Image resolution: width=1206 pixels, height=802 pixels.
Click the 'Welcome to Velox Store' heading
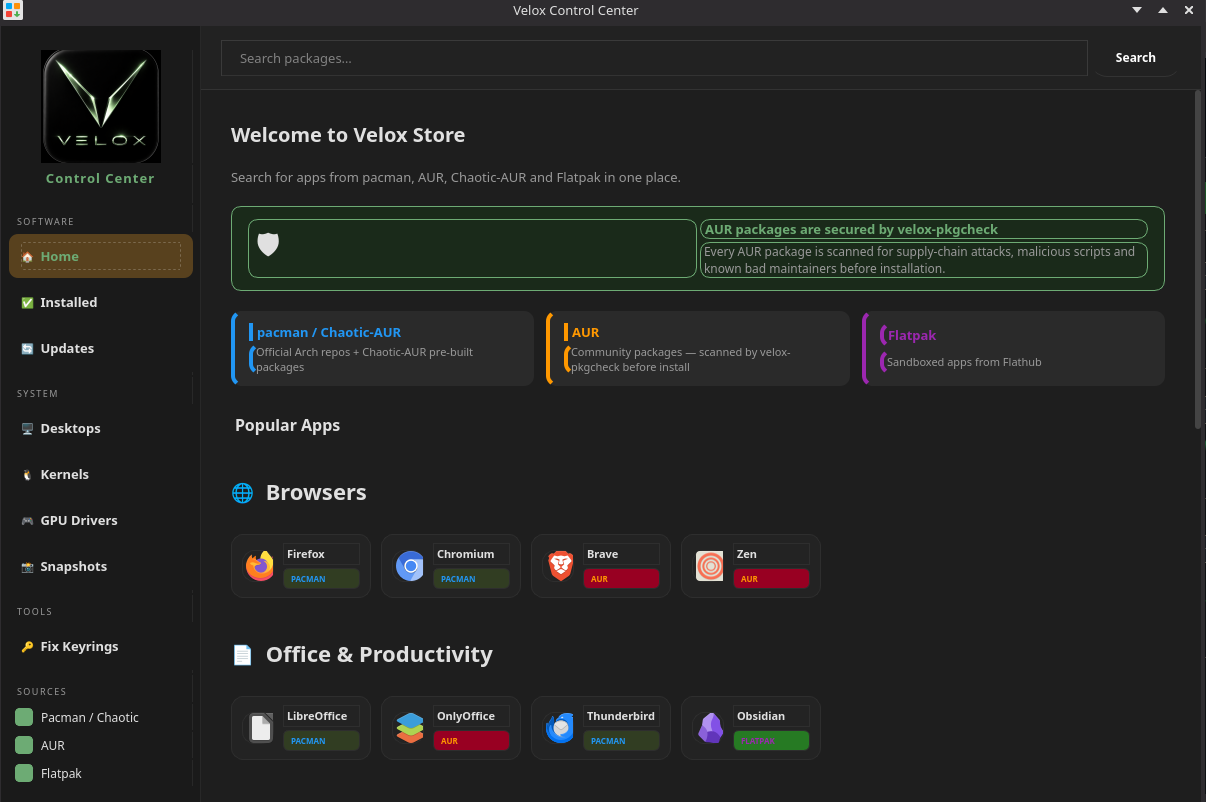348,135
